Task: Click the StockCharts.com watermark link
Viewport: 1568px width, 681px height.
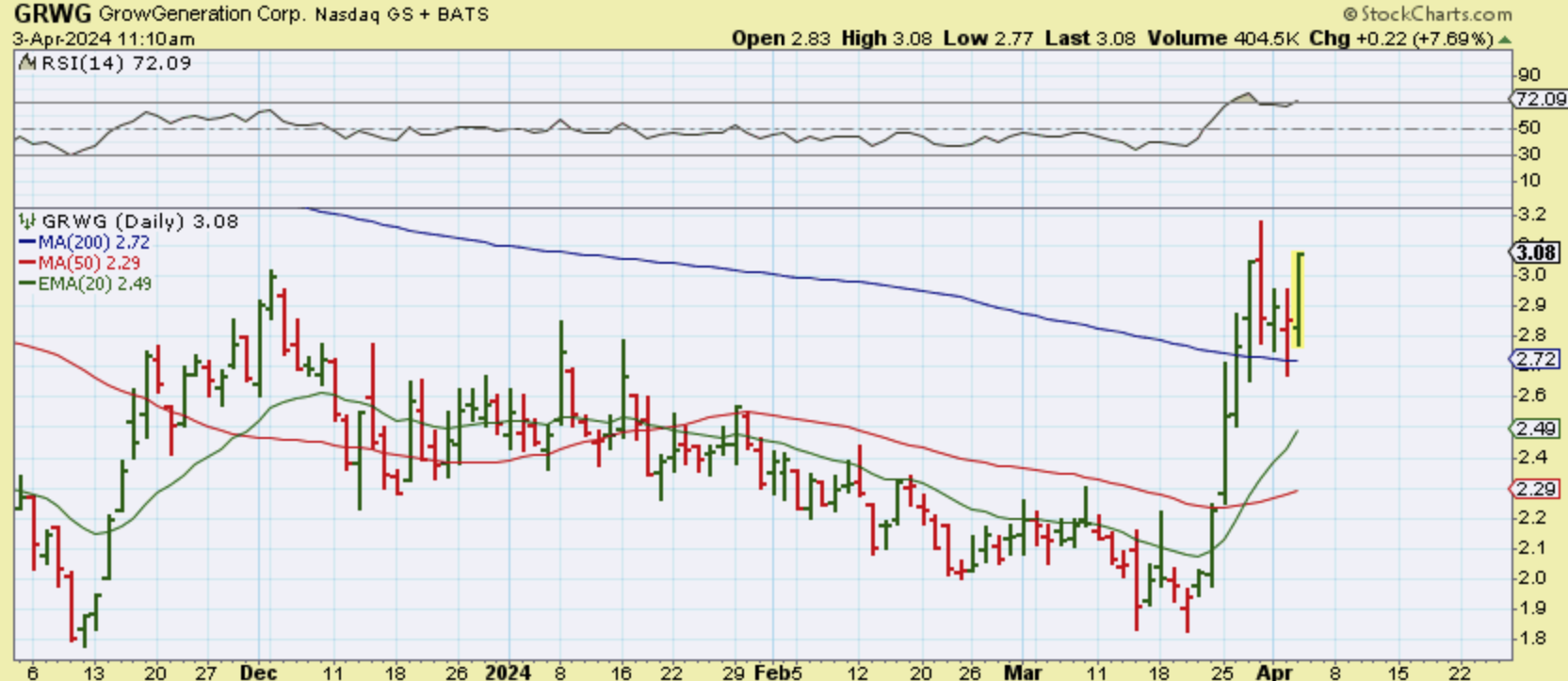Action: [x=1435, y=14]
